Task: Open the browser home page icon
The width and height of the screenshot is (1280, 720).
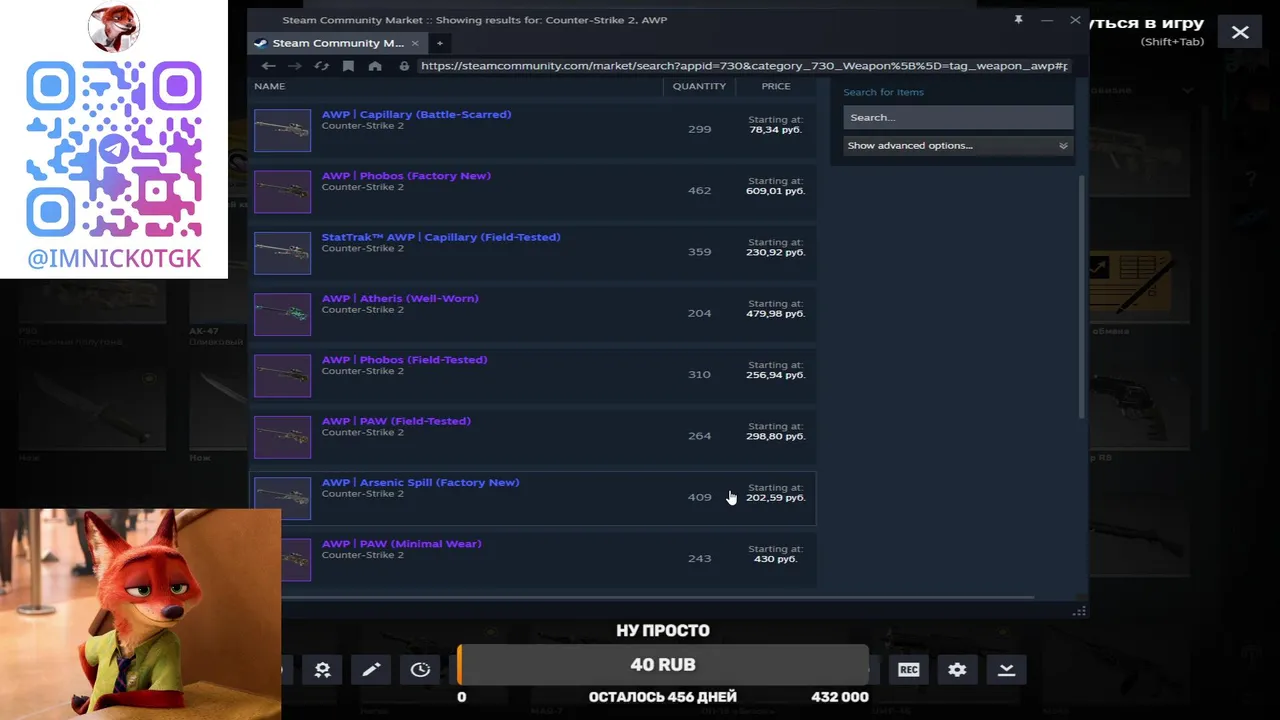Action: (x=375, y=66)
